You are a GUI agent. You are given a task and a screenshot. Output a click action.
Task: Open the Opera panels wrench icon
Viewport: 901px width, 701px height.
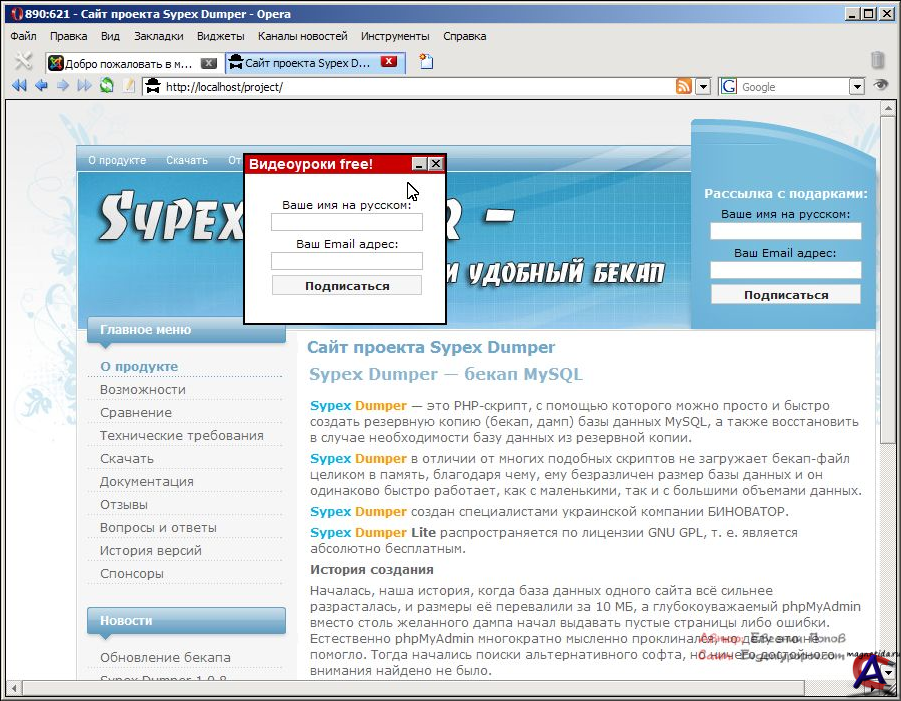tap(24, 62)
